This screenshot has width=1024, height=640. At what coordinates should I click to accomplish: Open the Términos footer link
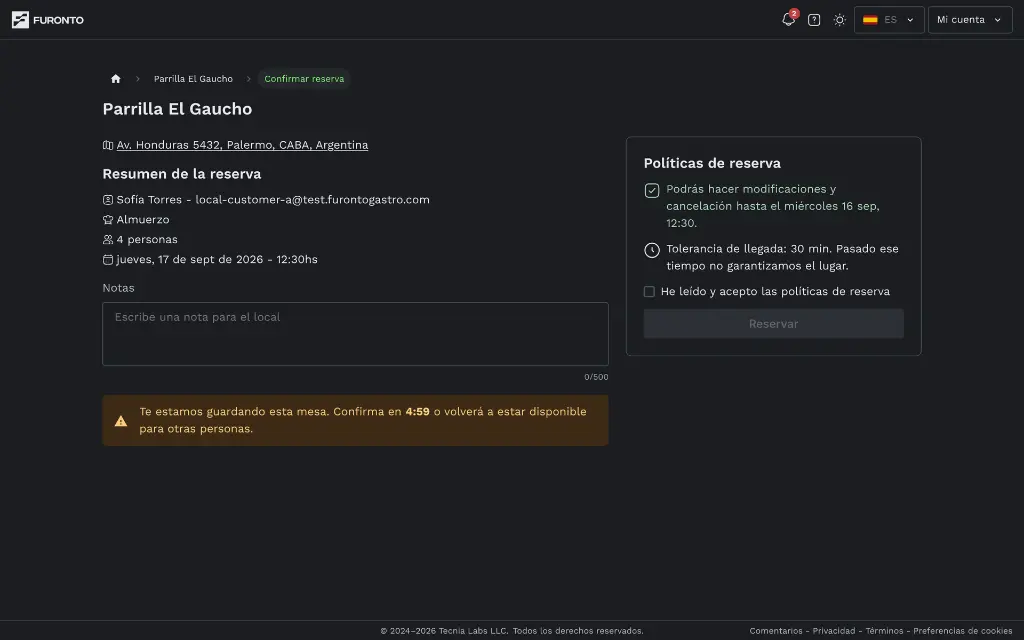[884, 631]
